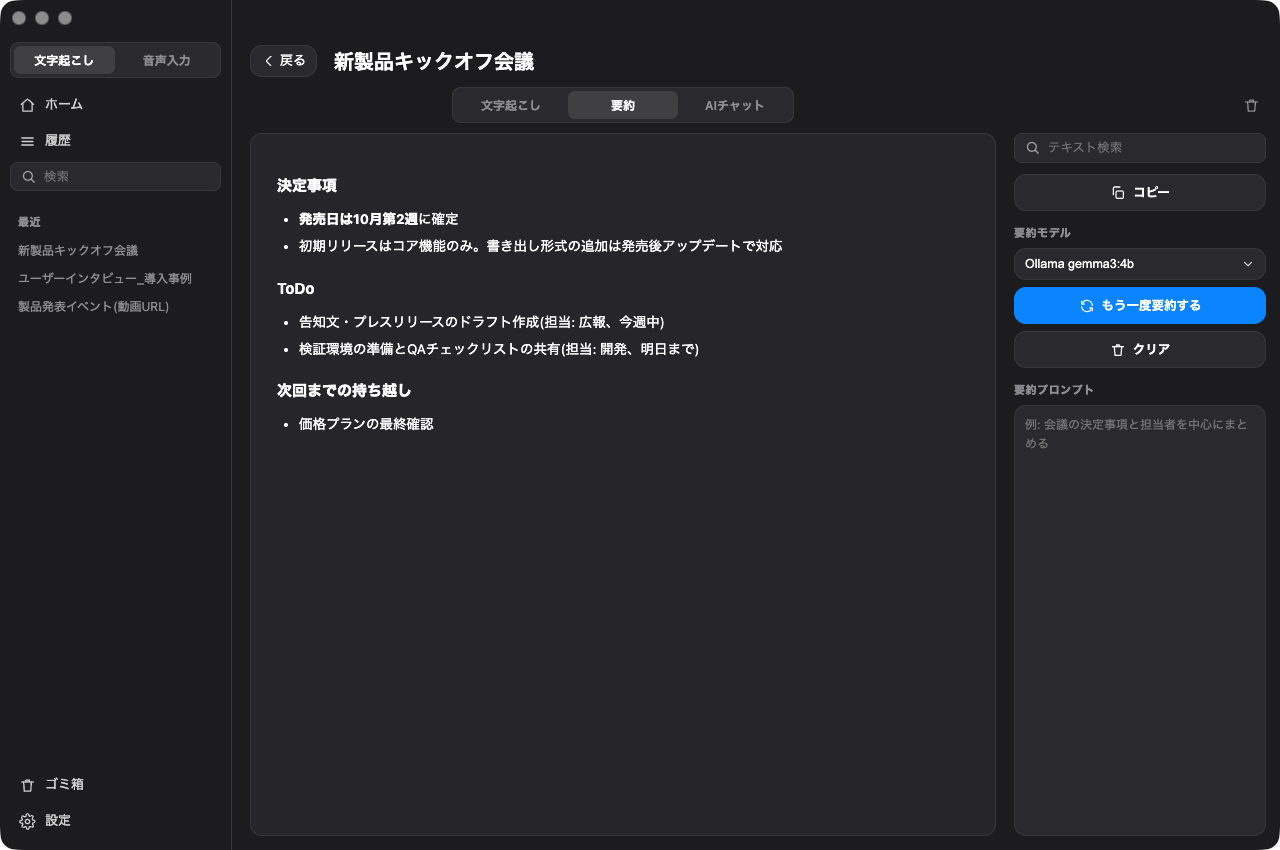Click the ゴミ箱 trash icon in sidebar

(x=27, y=785)
